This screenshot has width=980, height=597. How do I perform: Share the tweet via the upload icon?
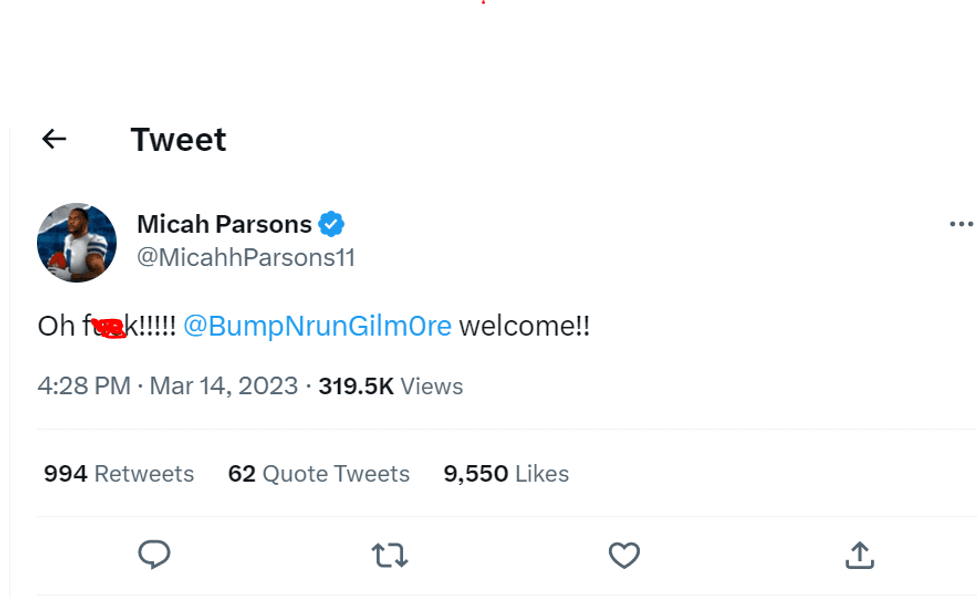point(860,554)
